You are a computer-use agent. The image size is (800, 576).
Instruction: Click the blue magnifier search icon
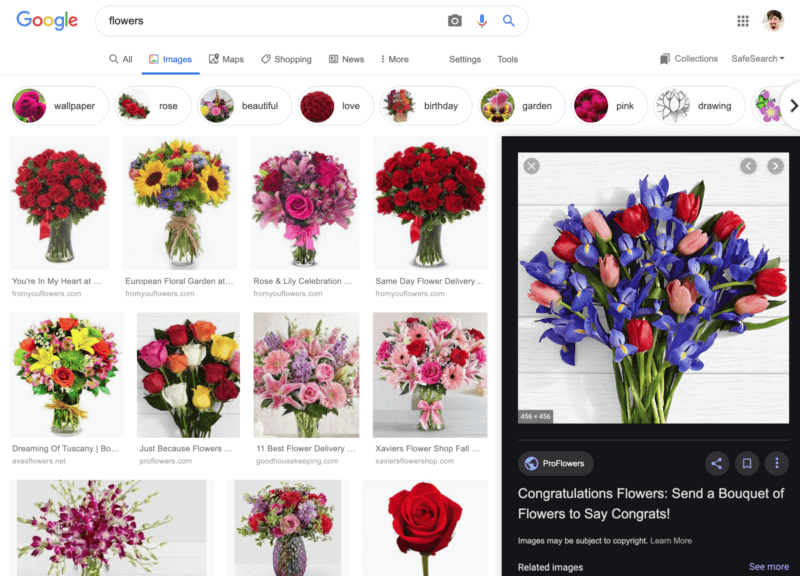point(509,21)
